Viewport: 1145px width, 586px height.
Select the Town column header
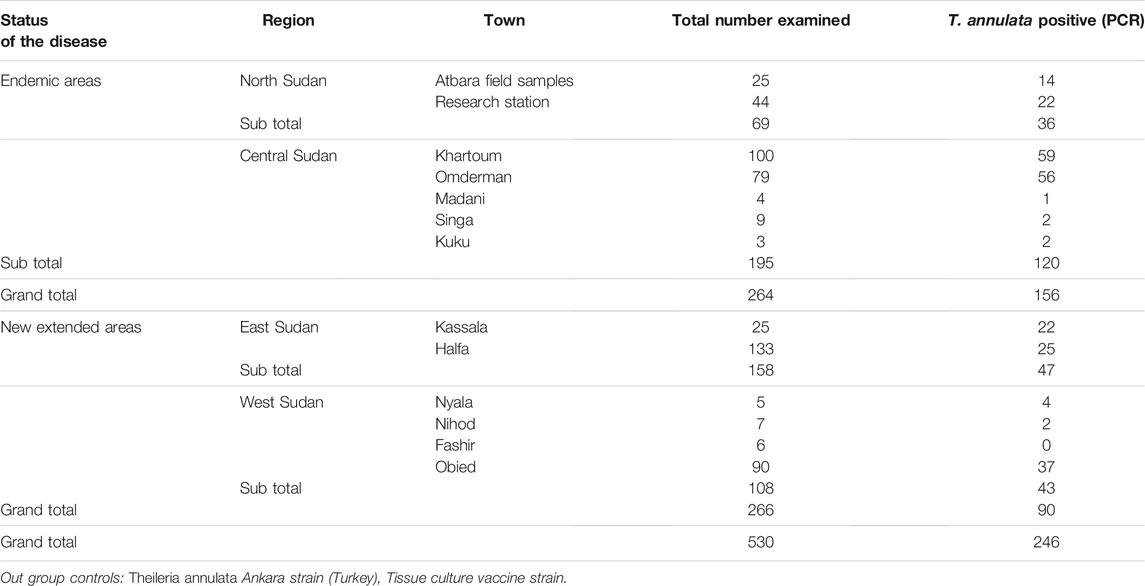[504, 20]
